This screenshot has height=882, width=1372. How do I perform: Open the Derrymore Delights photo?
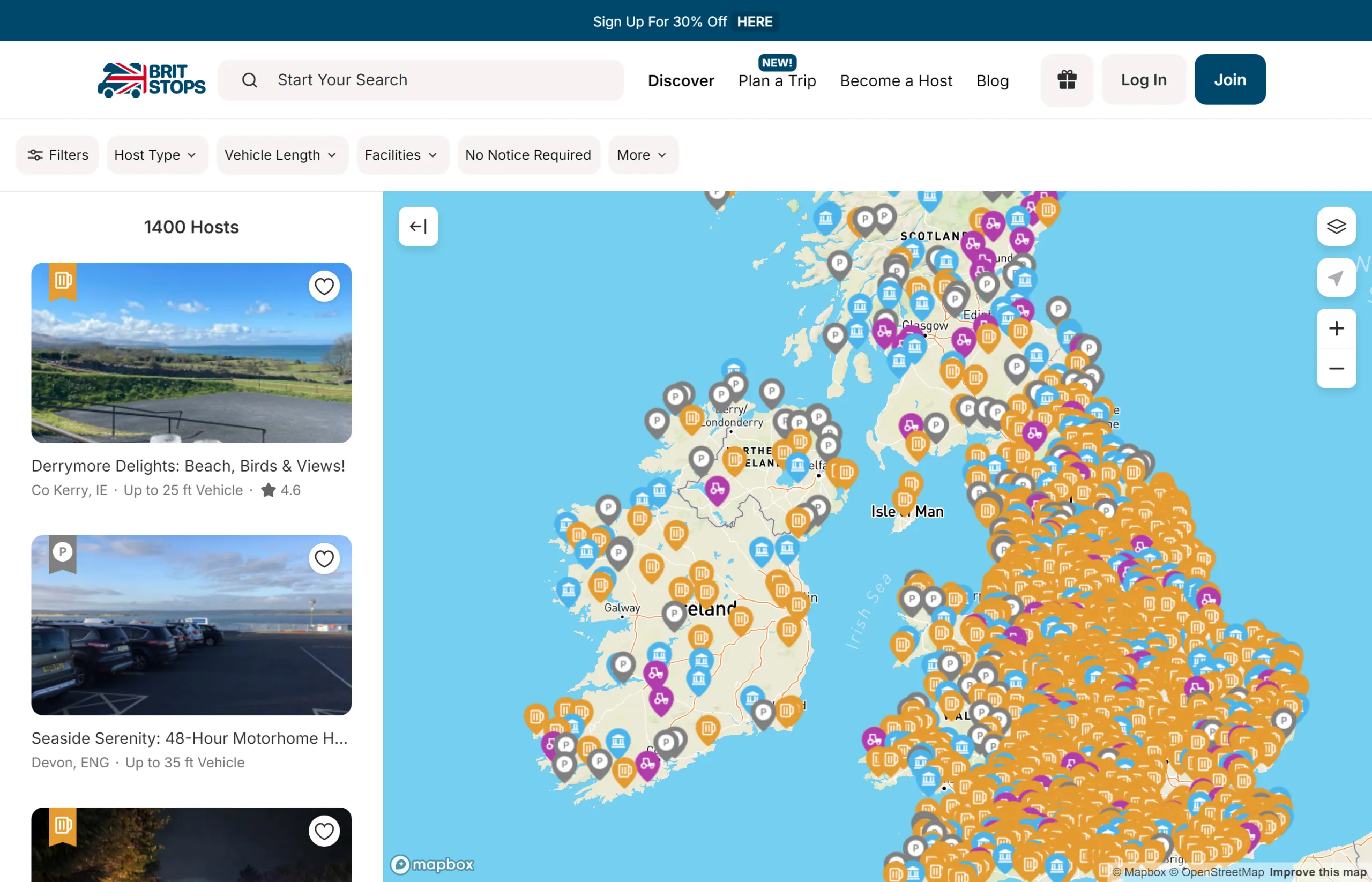tap(191, 353)
